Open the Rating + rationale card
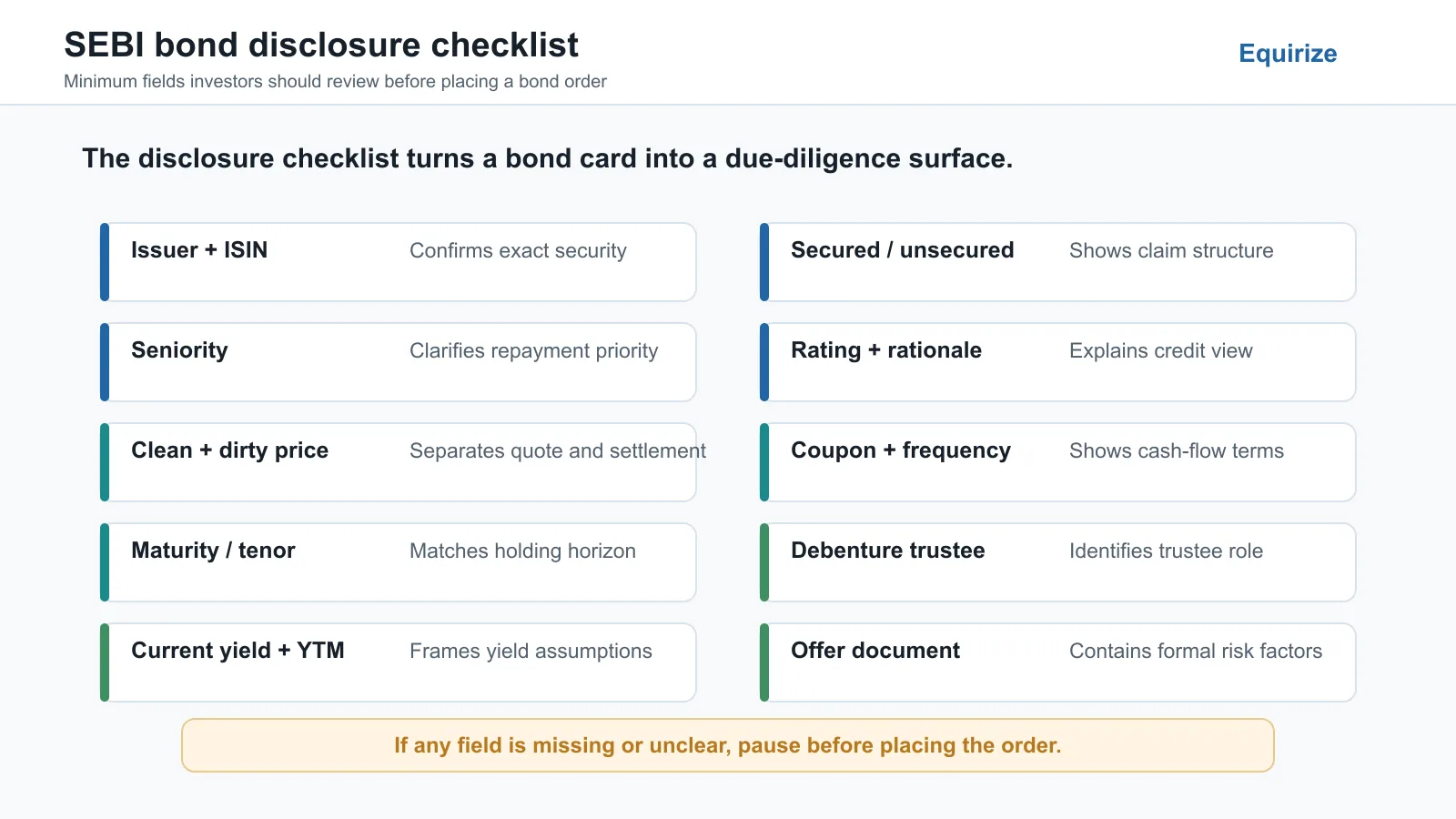This screenshot has width=1456, height=819. coord(1058,362)
